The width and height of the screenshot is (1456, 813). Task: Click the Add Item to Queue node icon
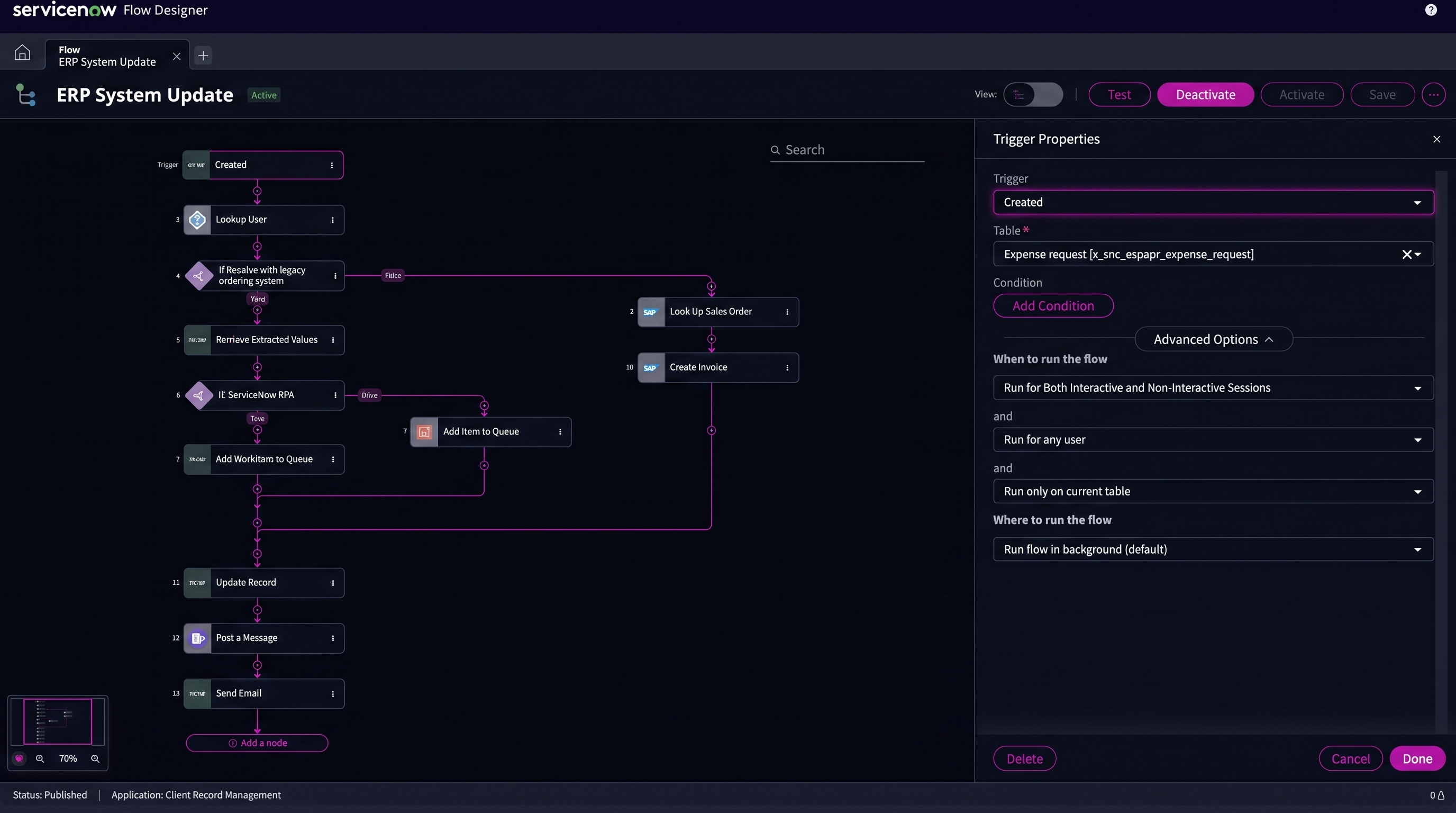click(x=424, y=432)
